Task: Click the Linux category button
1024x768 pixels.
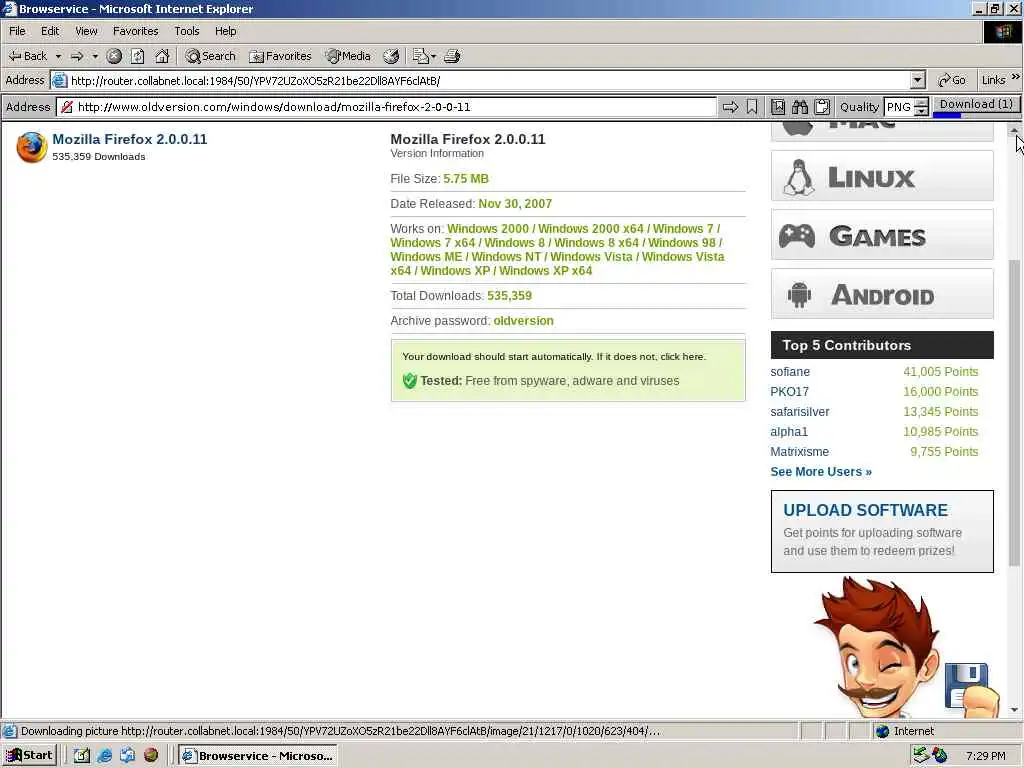Action: point(882,176)
